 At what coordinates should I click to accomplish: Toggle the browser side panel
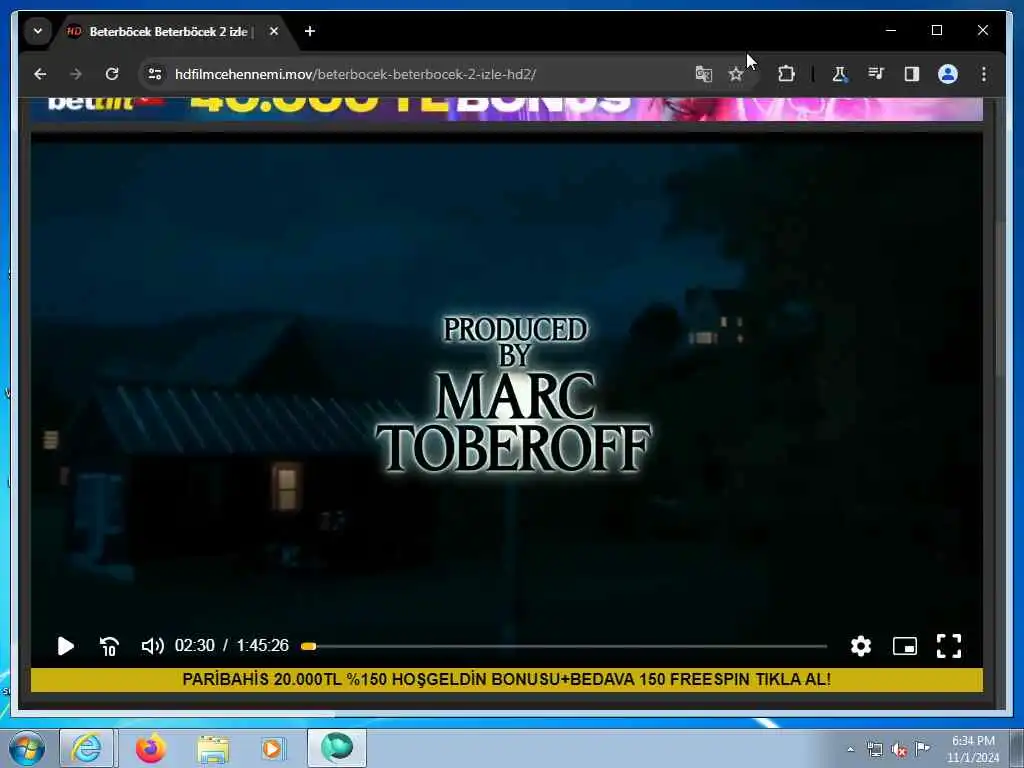[x=912, y=74]
